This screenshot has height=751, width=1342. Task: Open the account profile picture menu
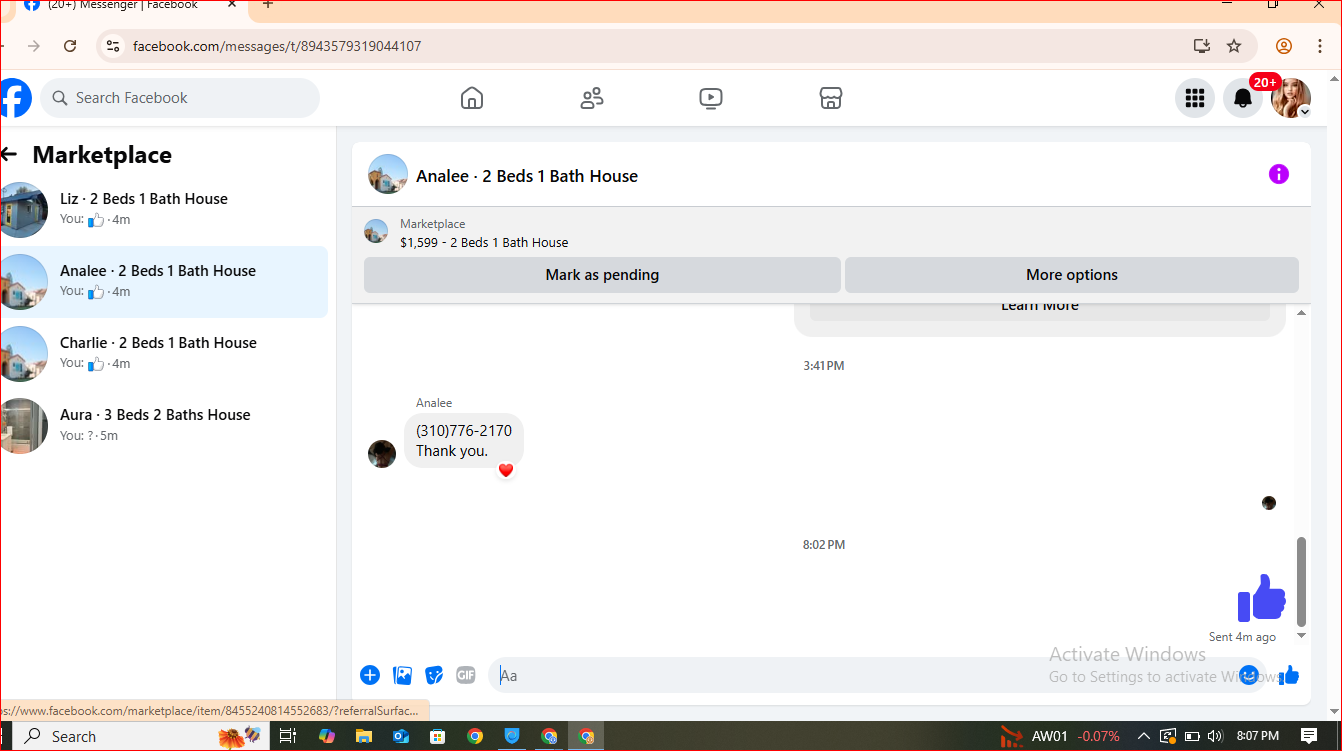1291,98
